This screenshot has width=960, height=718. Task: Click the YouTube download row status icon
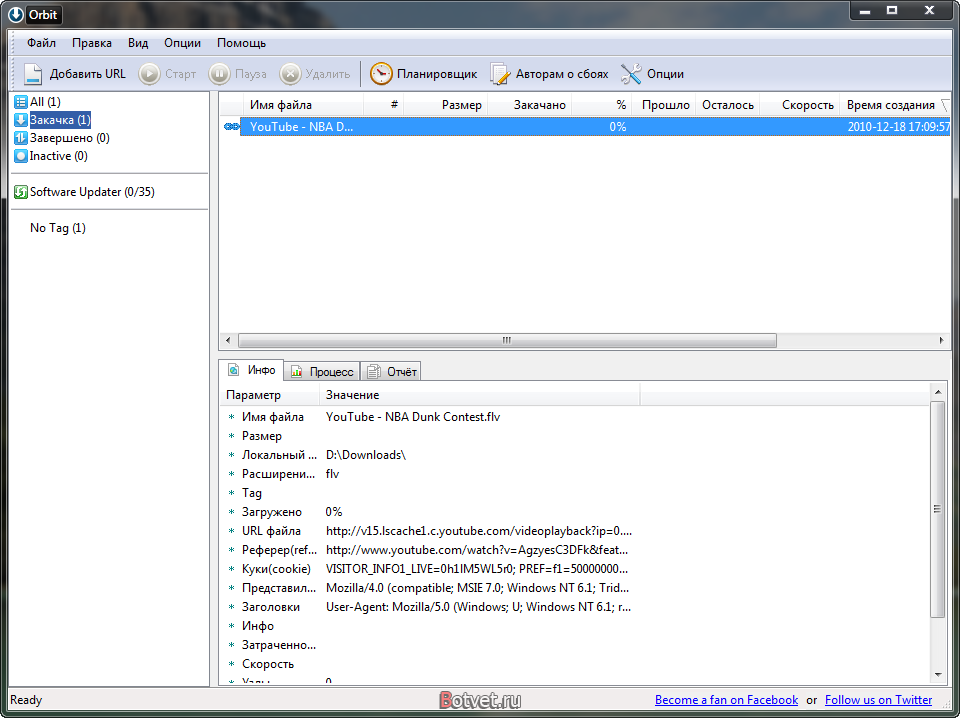[x=231, y=127]
